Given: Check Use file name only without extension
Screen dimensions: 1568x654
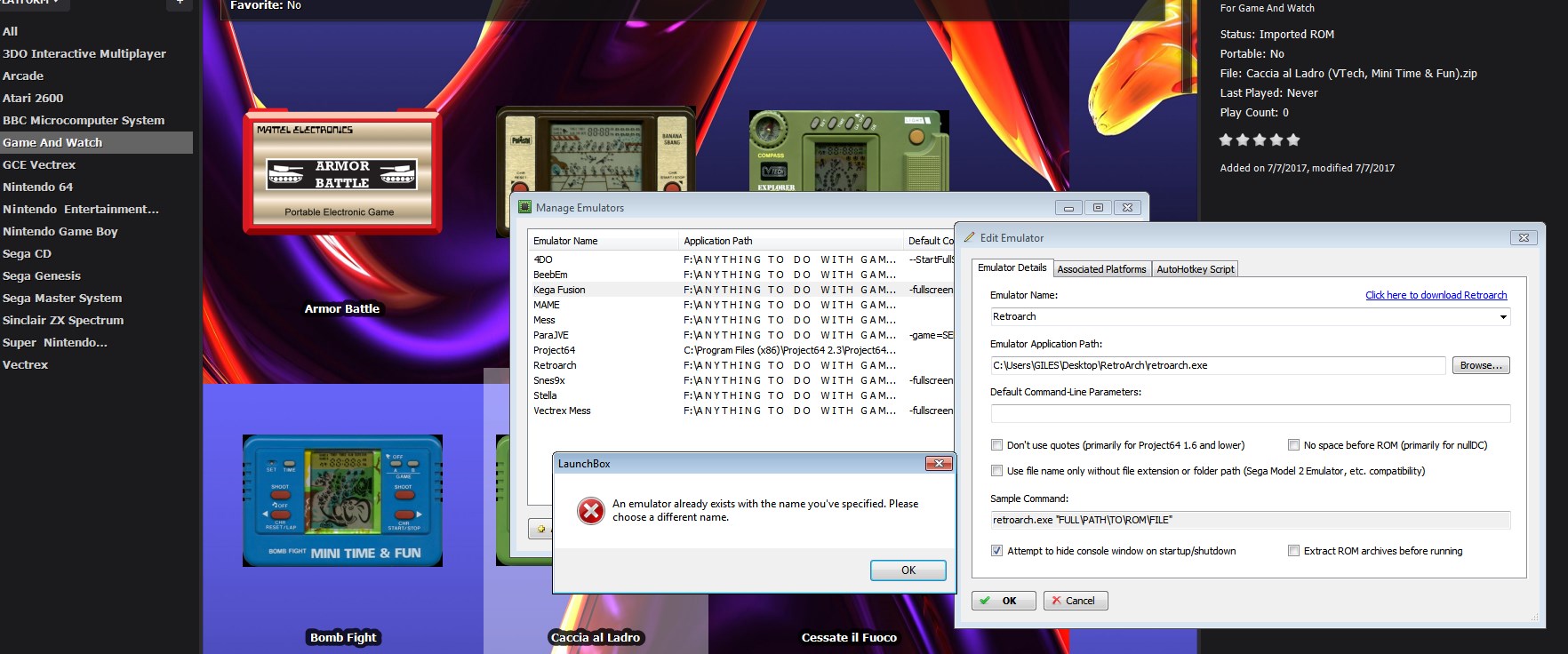Looking at the screenshot, I should click(x=996, y=471).
